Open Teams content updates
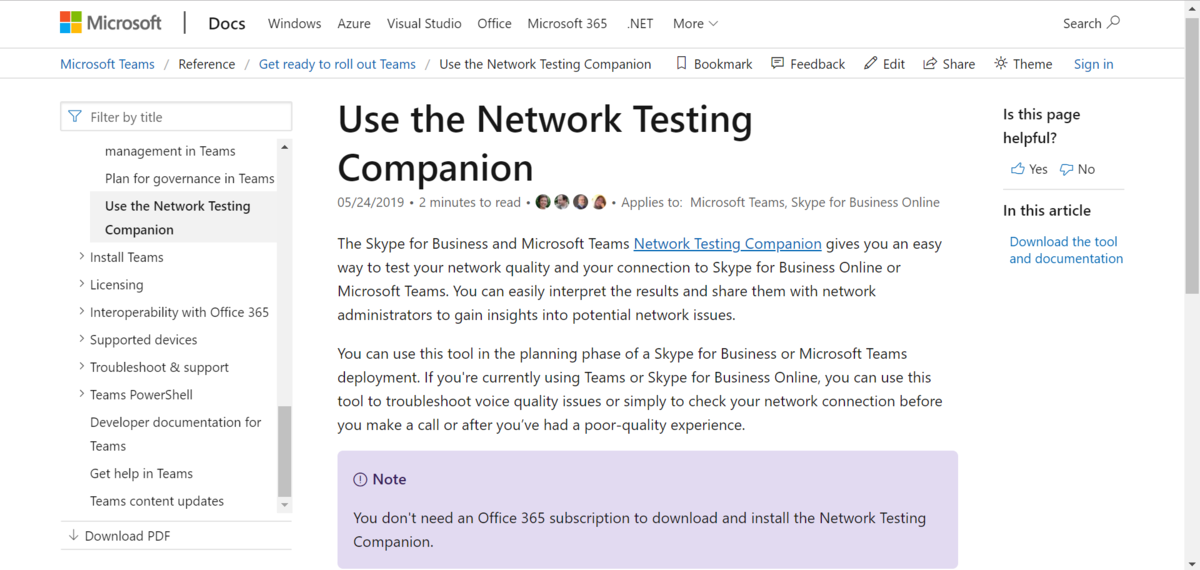Screen dimensions: 1200x570 [157, 501]
